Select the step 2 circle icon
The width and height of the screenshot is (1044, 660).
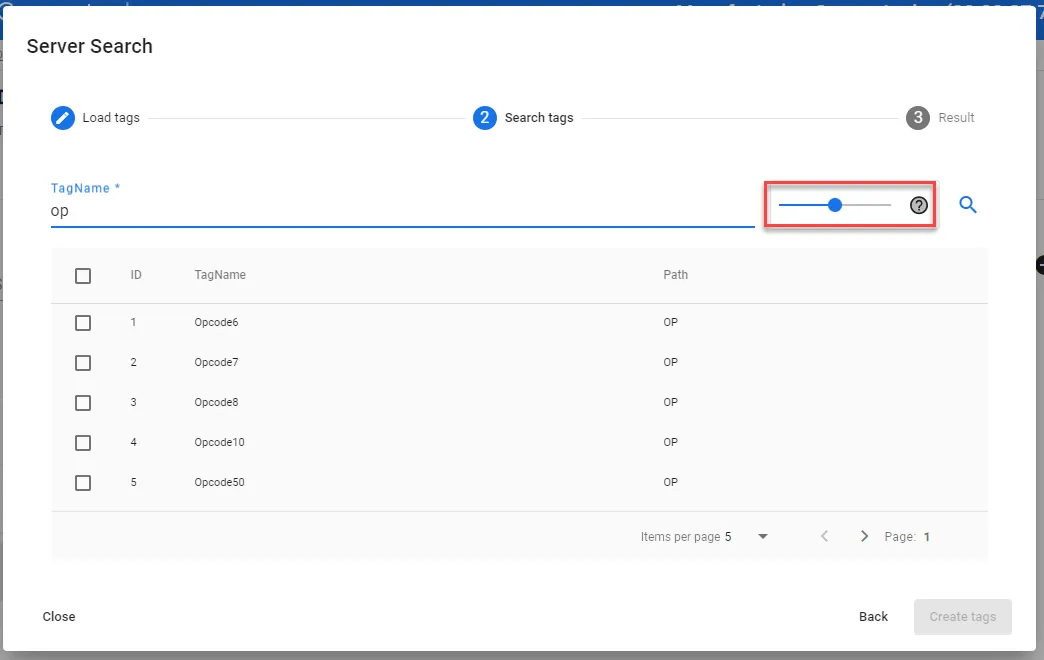click(x=485, y=118)
